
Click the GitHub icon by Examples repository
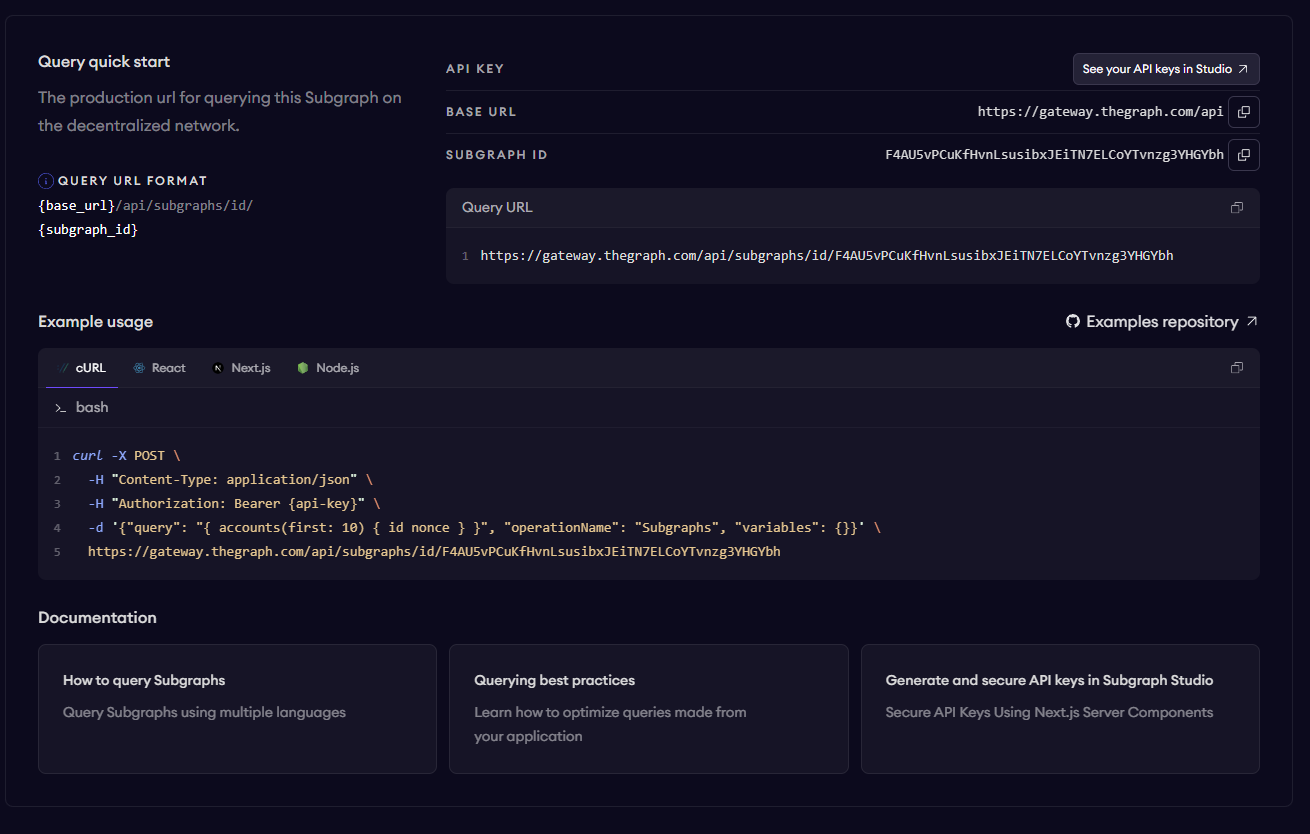click(1073, 322)
